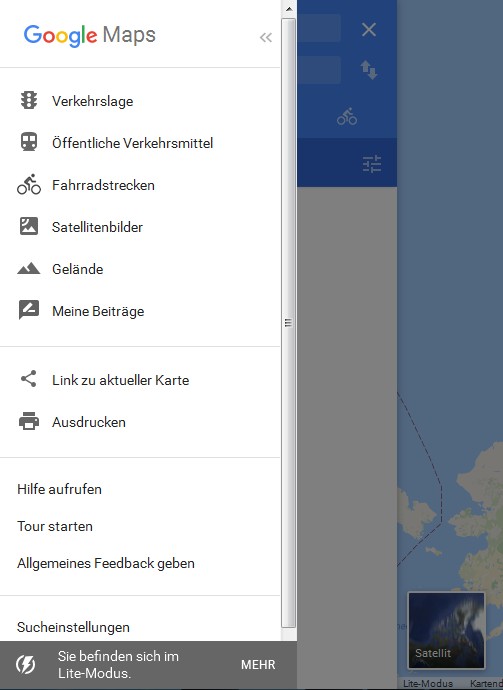This screenshot has width=503, height=690.
Task: Click the scrollbar up arrow
Action: pos(289,8)
